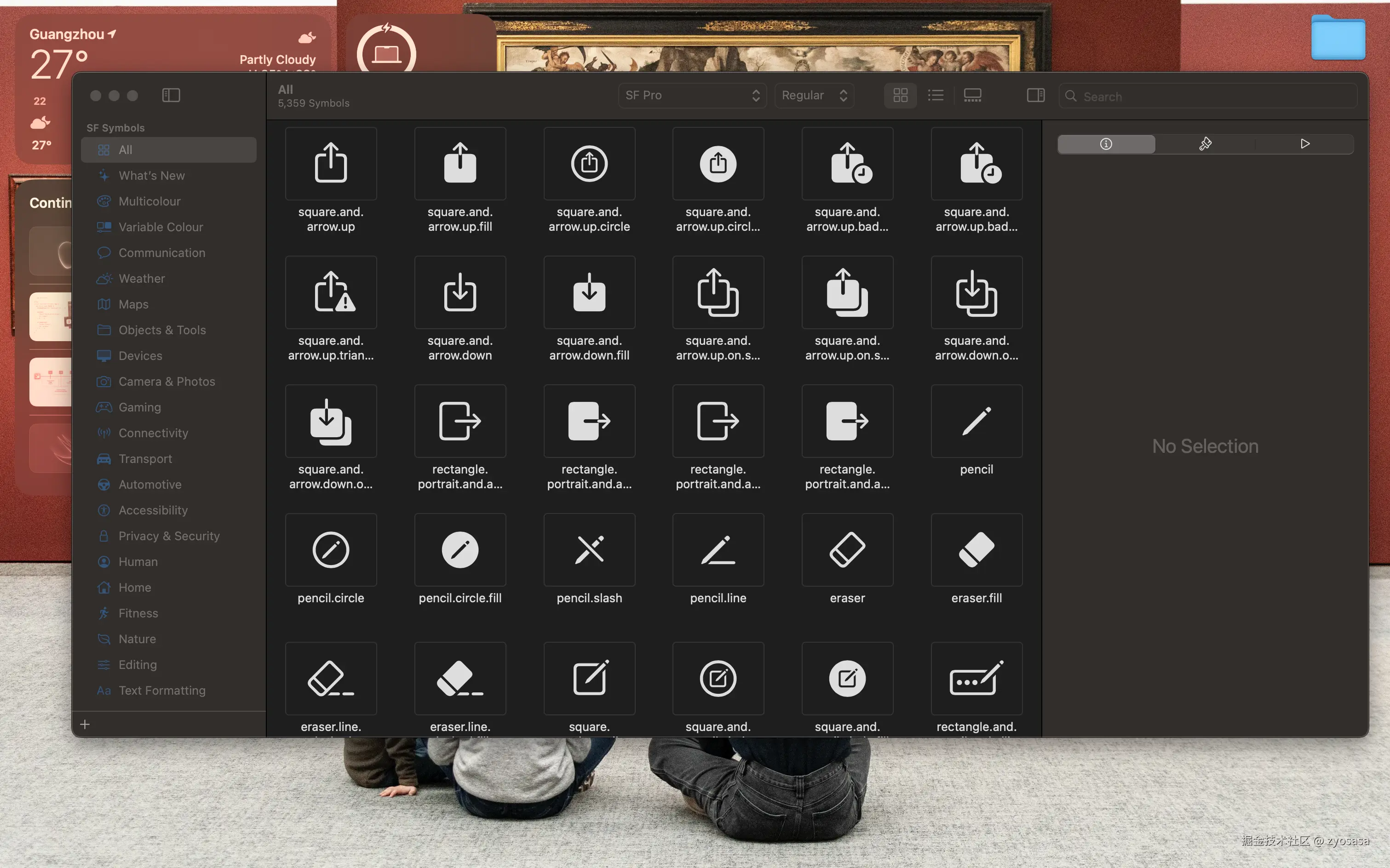This screenshot has height=868, width=1390.
Task: Switch to the rendering paintbrush tab
Action: (x=1205, y=143)
